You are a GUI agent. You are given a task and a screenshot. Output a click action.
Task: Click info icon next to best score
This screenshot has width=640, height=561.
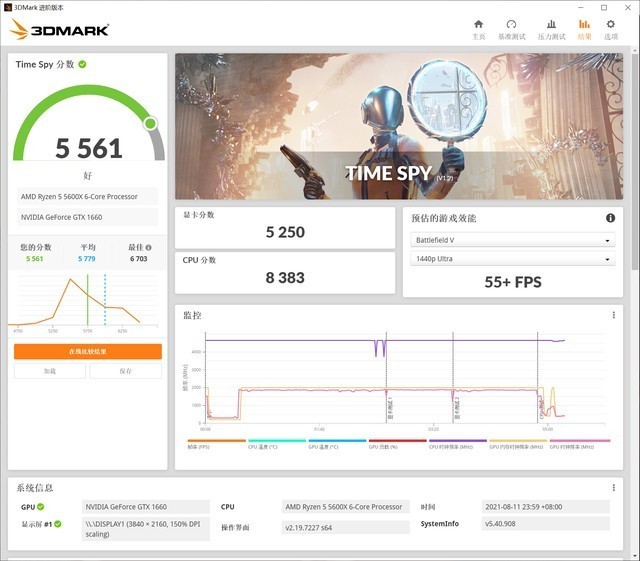coord(149,247)
